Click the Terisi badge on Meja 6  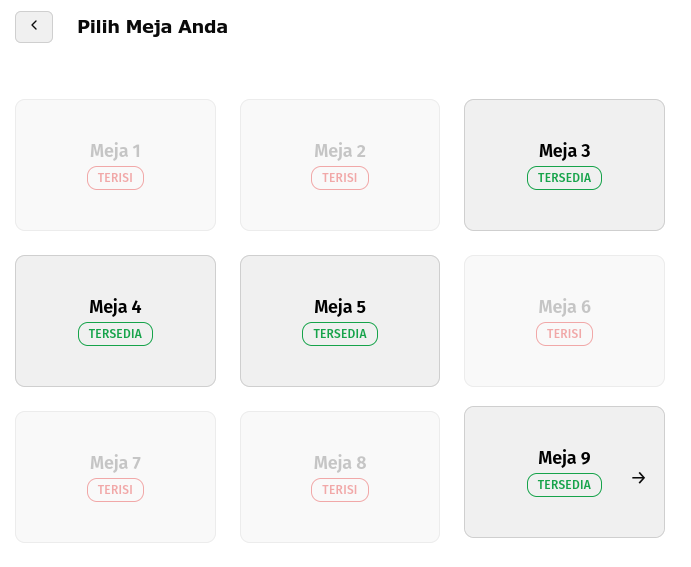click(564, 334)
